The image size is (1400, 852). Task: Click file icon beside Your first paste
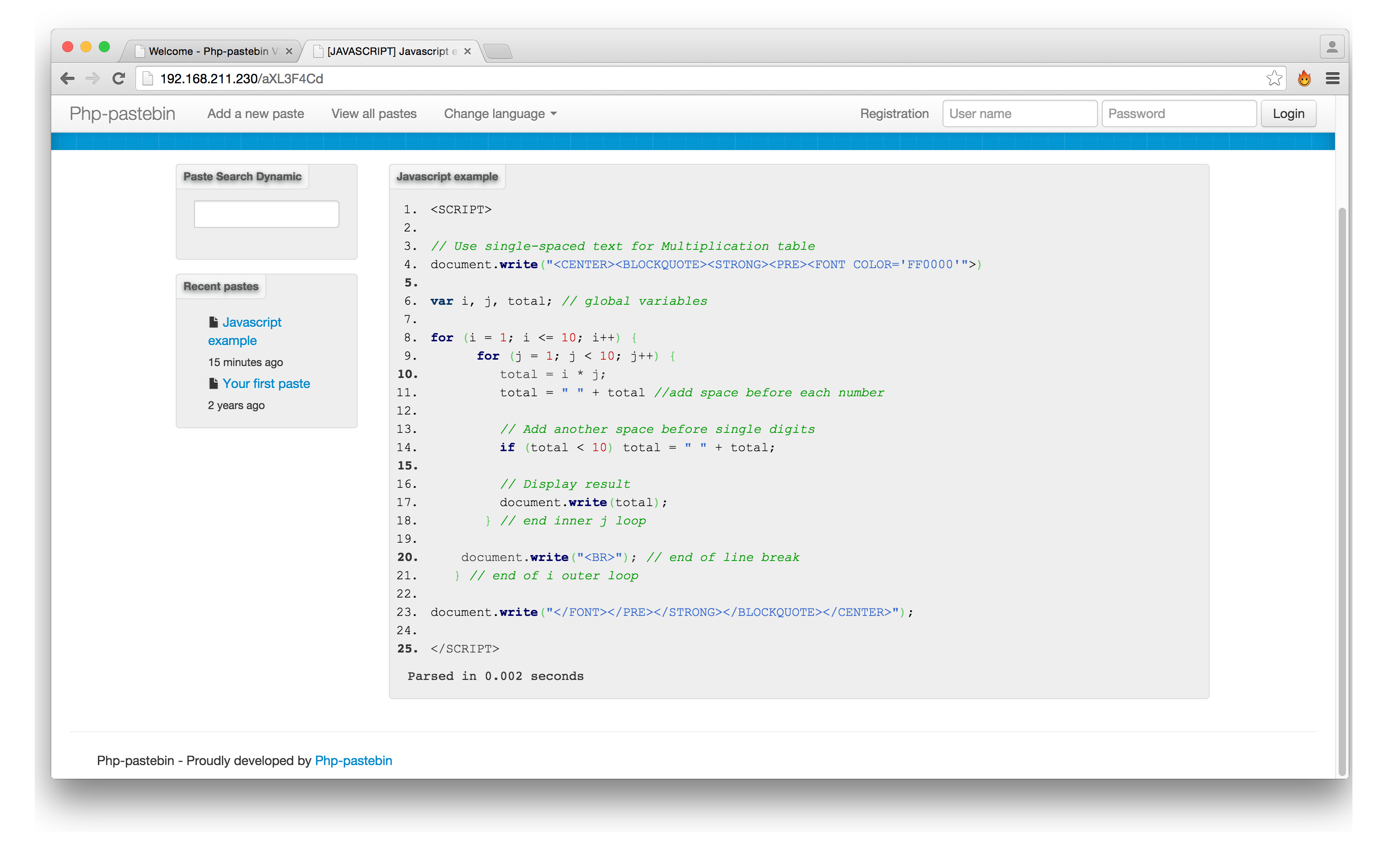(x=214, y=383)
